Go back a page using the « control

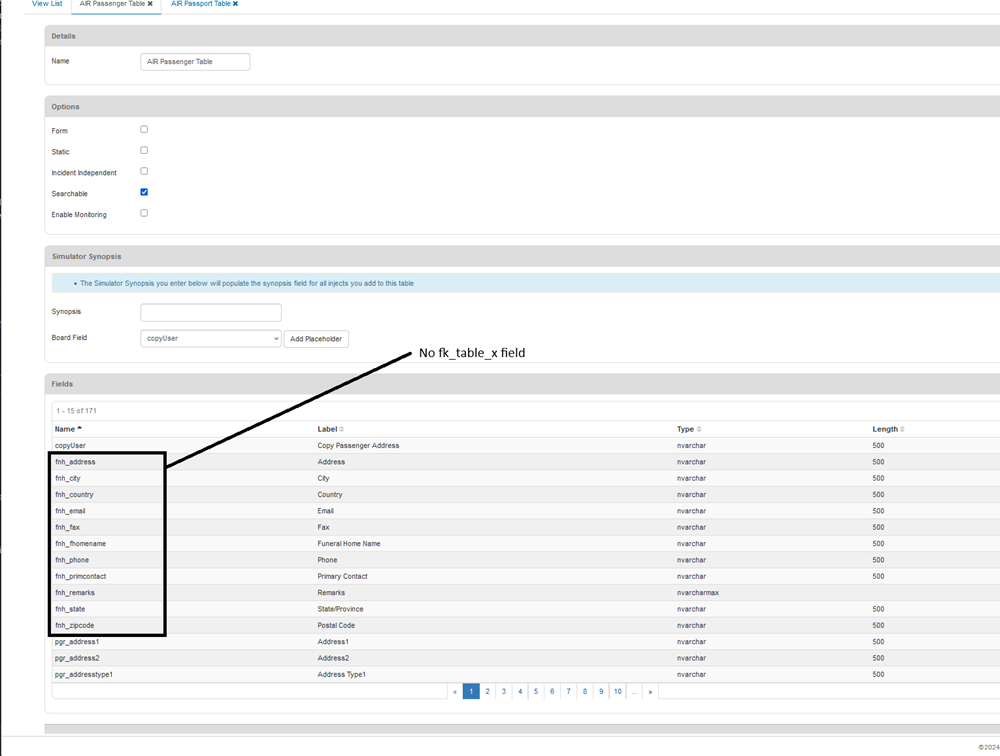(455, 691)
